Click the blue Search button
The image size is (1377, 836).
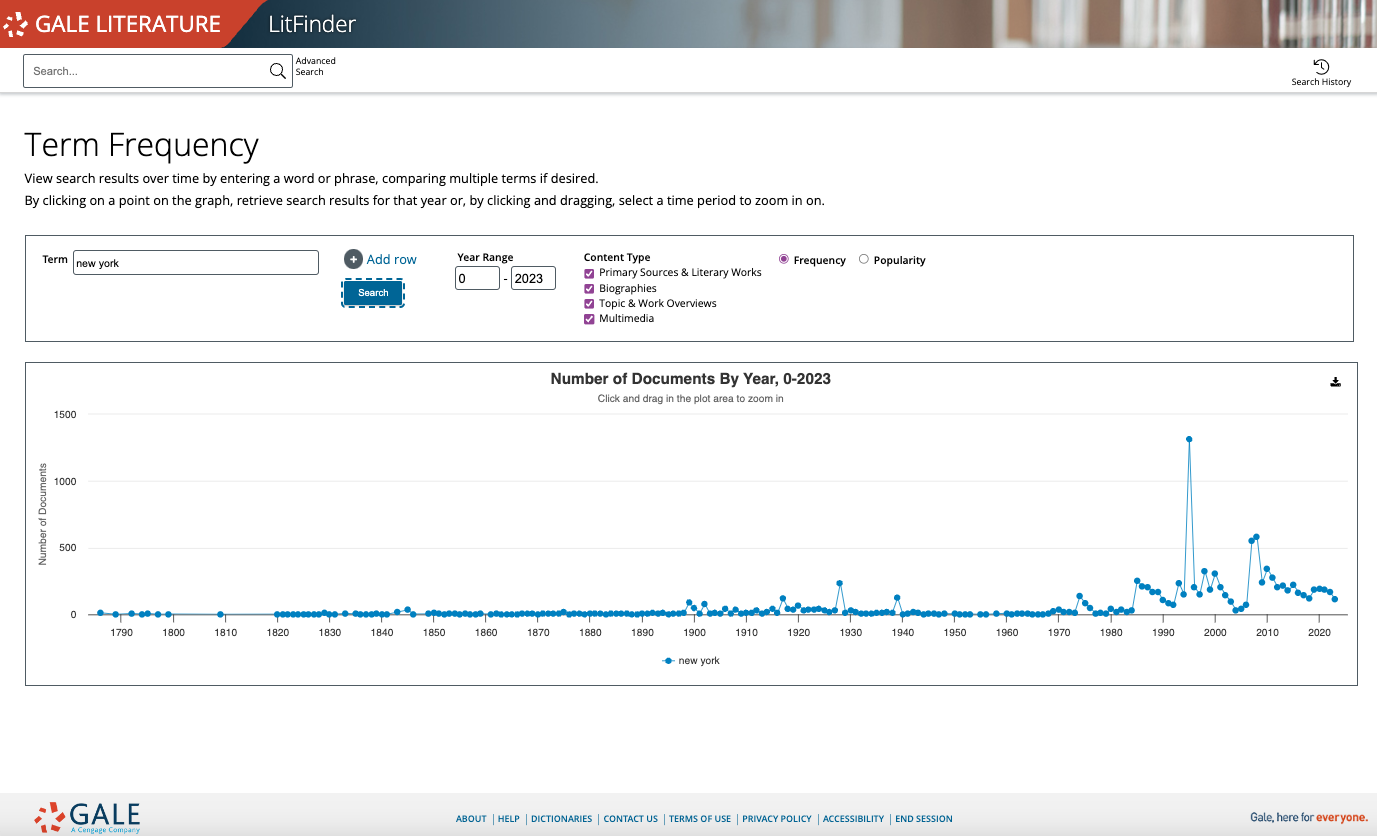(373, 293)
